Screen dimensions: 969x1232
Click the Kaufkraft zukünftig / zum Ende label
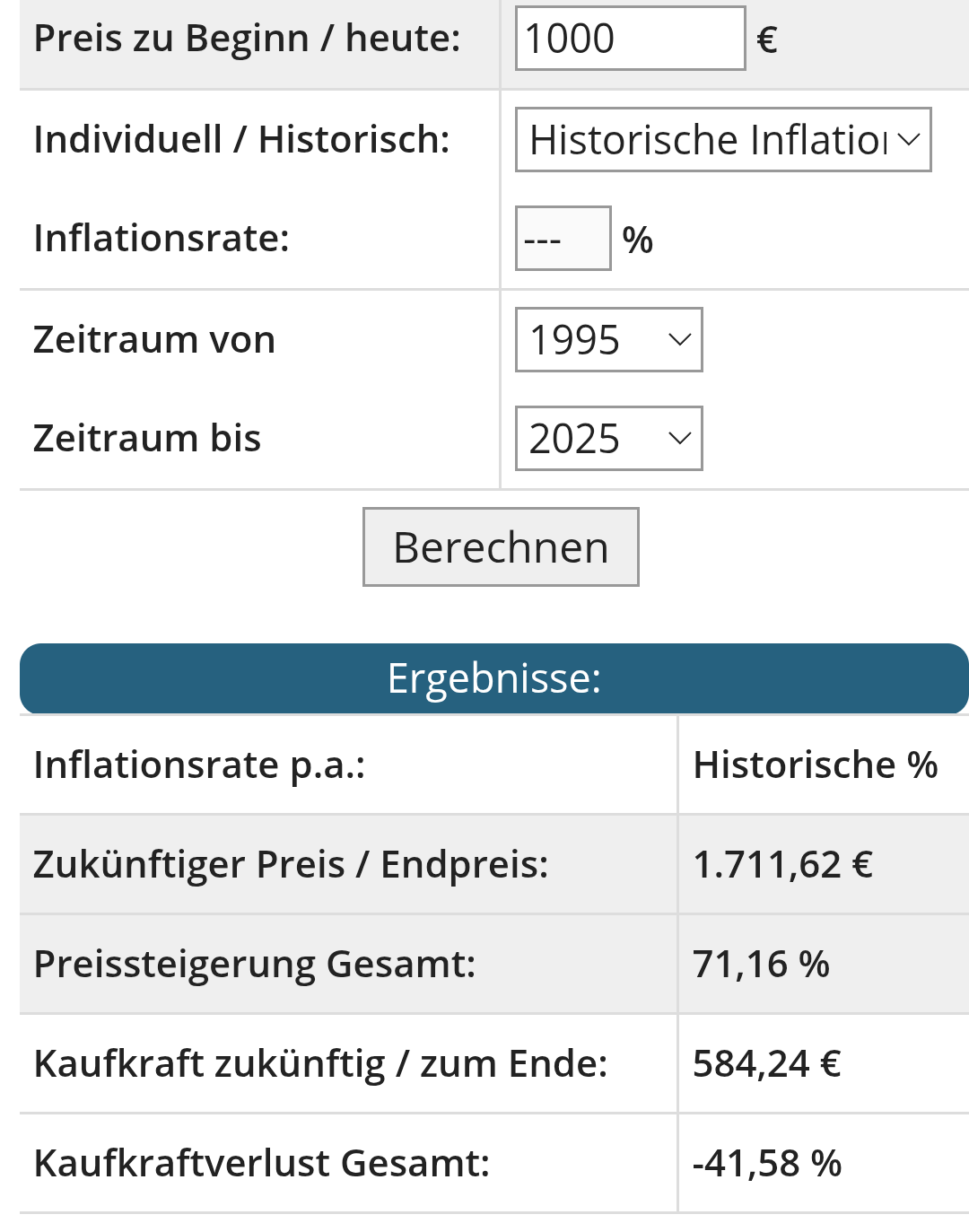[320, 1064]
